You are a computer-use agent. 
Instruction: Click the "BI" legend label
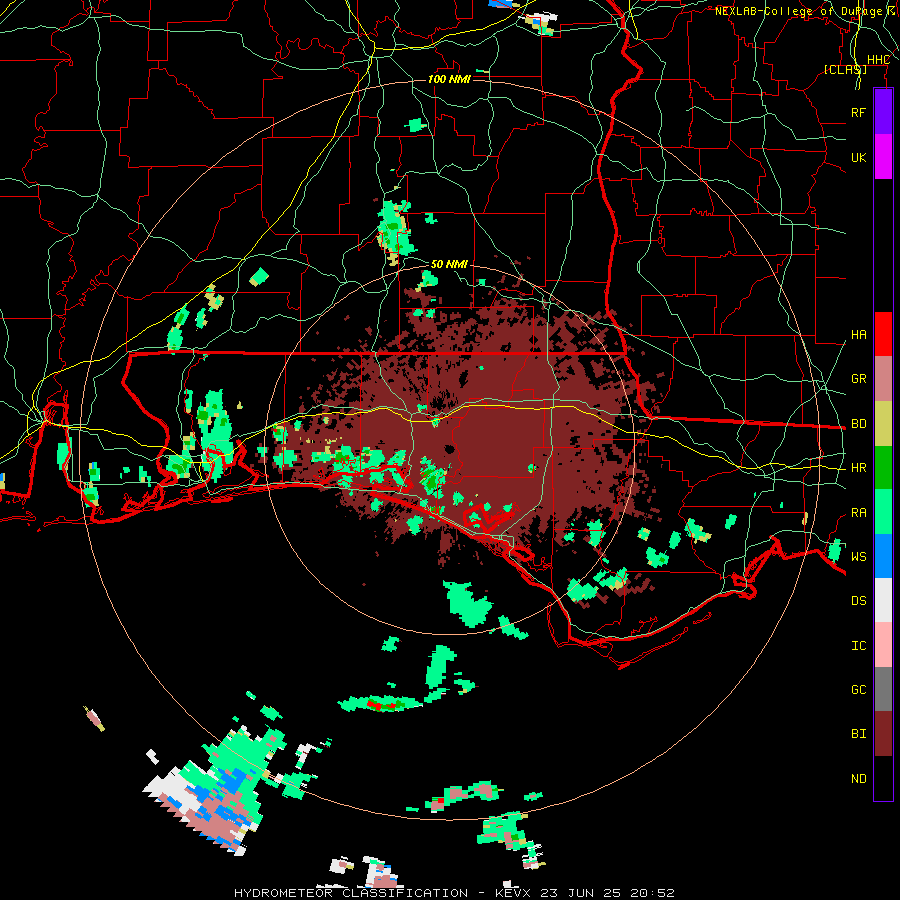(858, 734)
